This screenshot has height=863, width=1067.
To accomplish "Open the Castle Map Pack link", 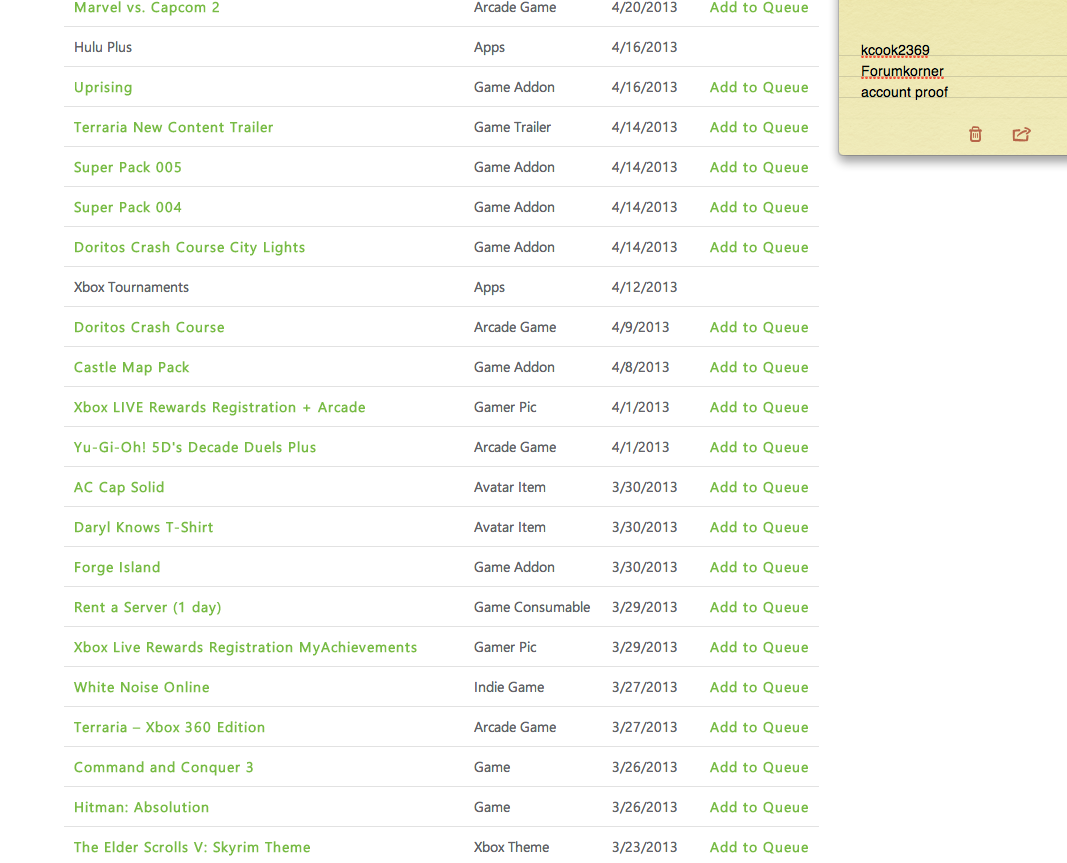I will click(131, 368).
